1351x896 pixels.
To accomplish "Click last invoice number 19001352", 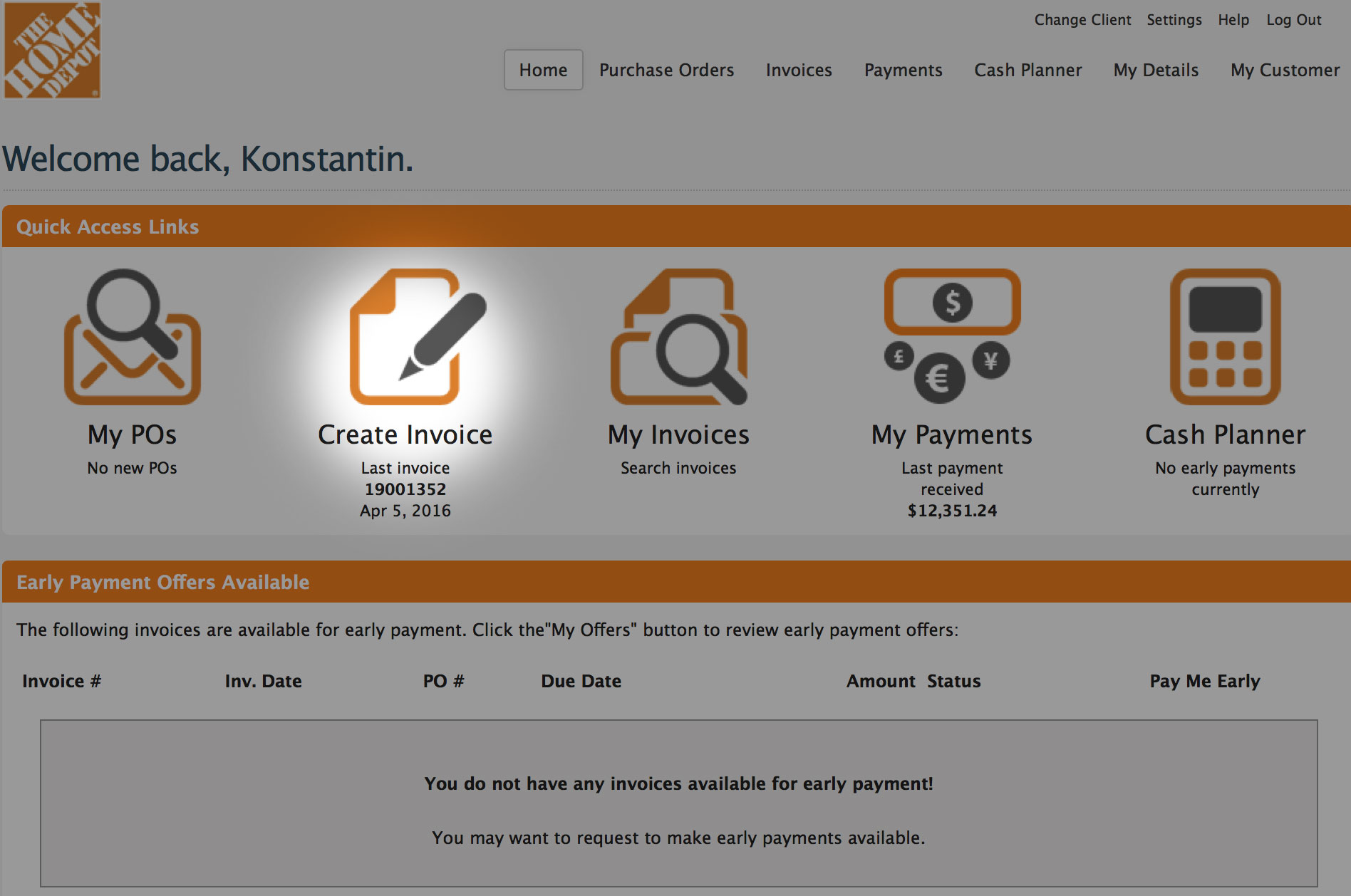I will pos(405,489).
